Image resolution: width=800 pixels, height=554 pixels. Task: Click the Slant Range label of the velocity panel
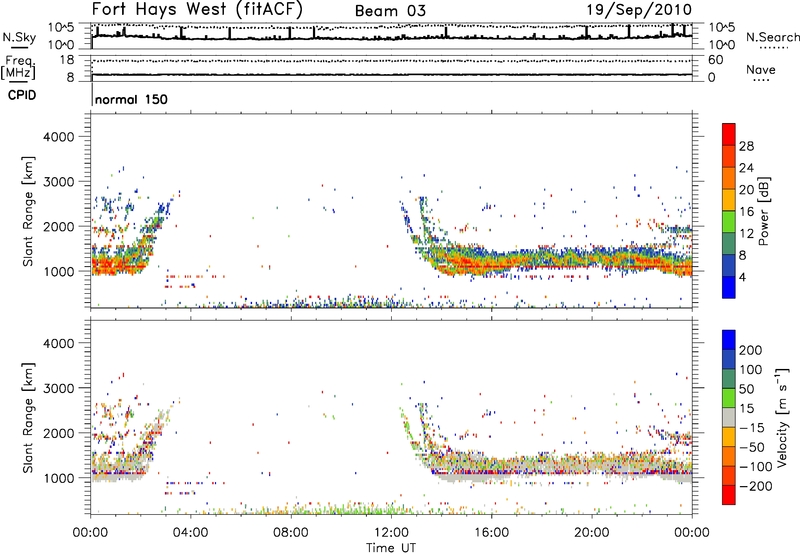pos(28,417)
